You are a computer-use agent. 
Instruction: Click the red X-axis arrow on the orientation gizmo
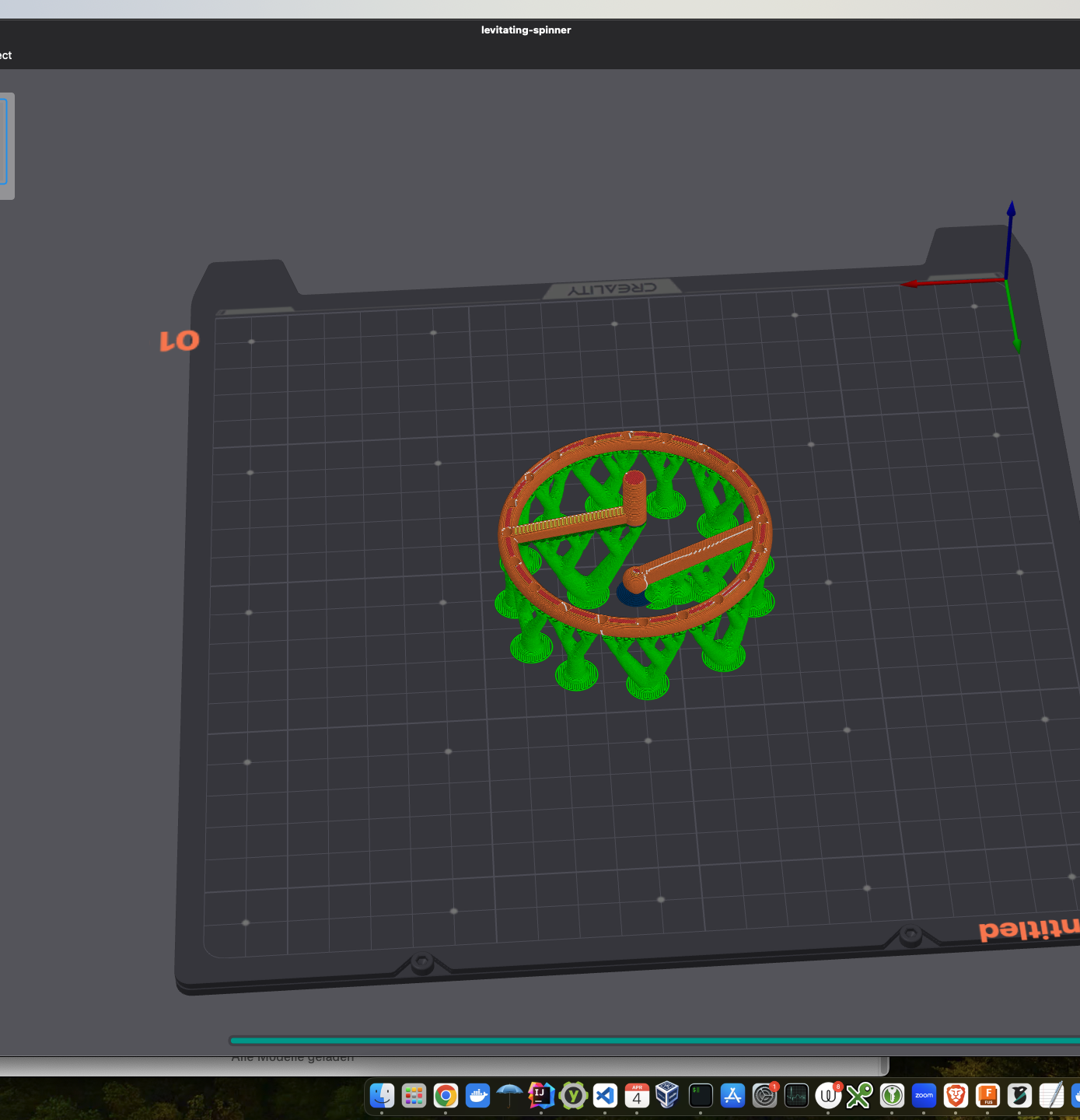point(910,284)
